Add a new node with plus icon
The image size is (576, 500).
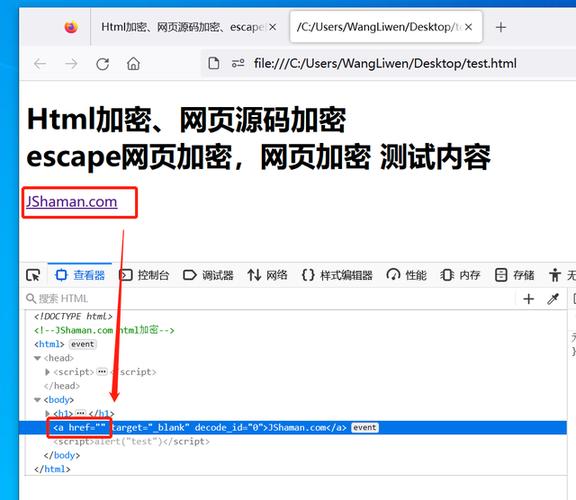click(529, 299)
